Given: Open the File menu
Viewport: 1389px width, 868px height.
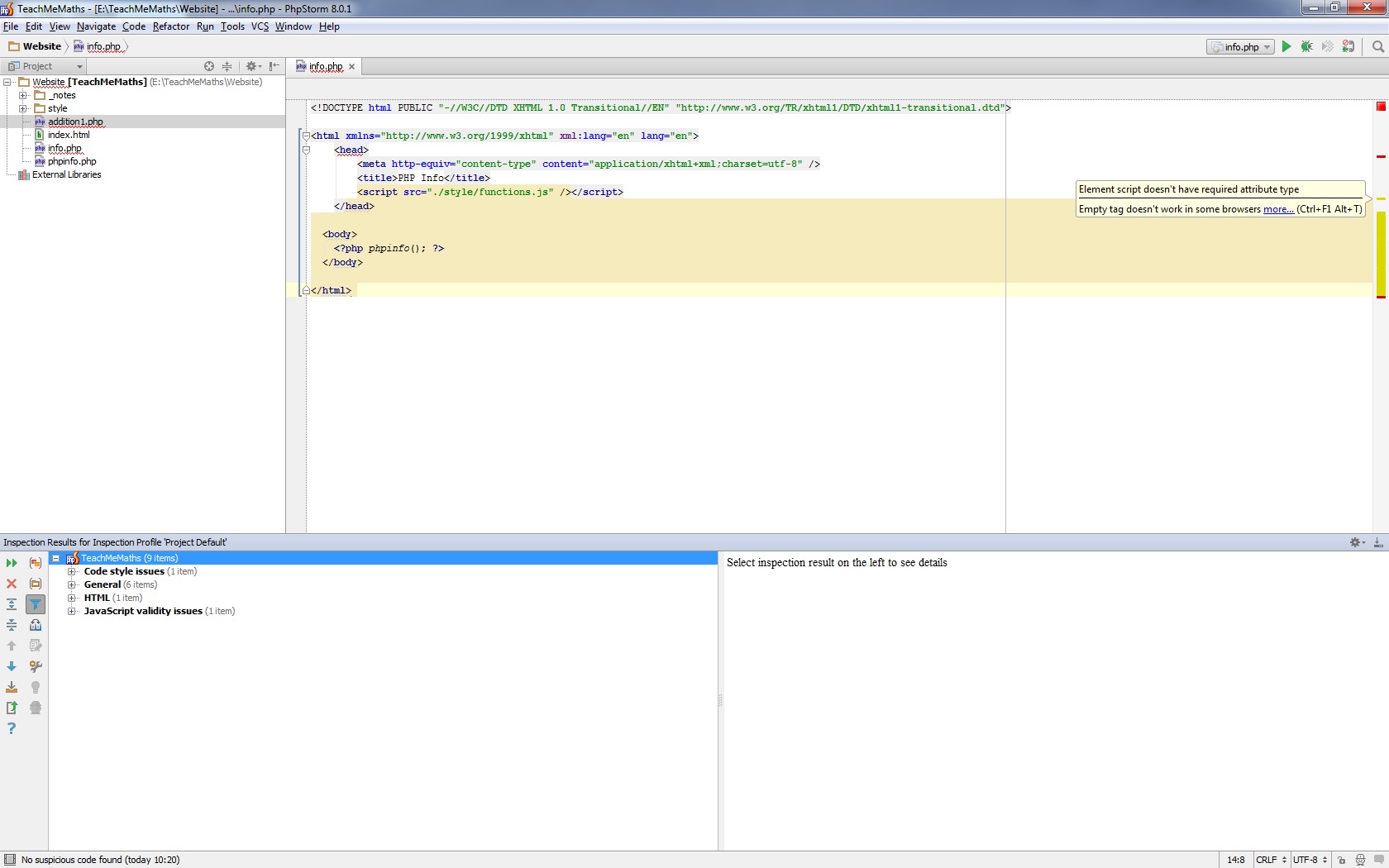Looking at the screenshot, I should click(x=11, y=26).
